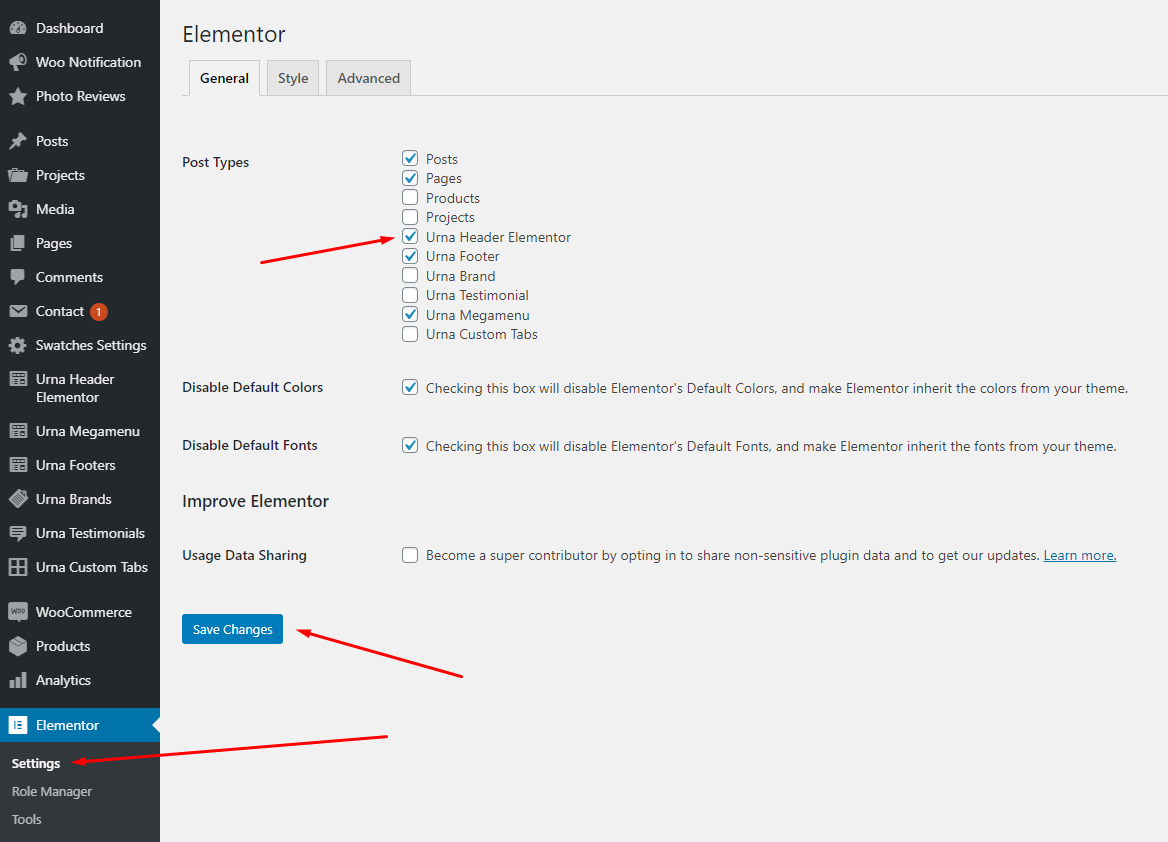Open the Learn more link

point(1079,555)
